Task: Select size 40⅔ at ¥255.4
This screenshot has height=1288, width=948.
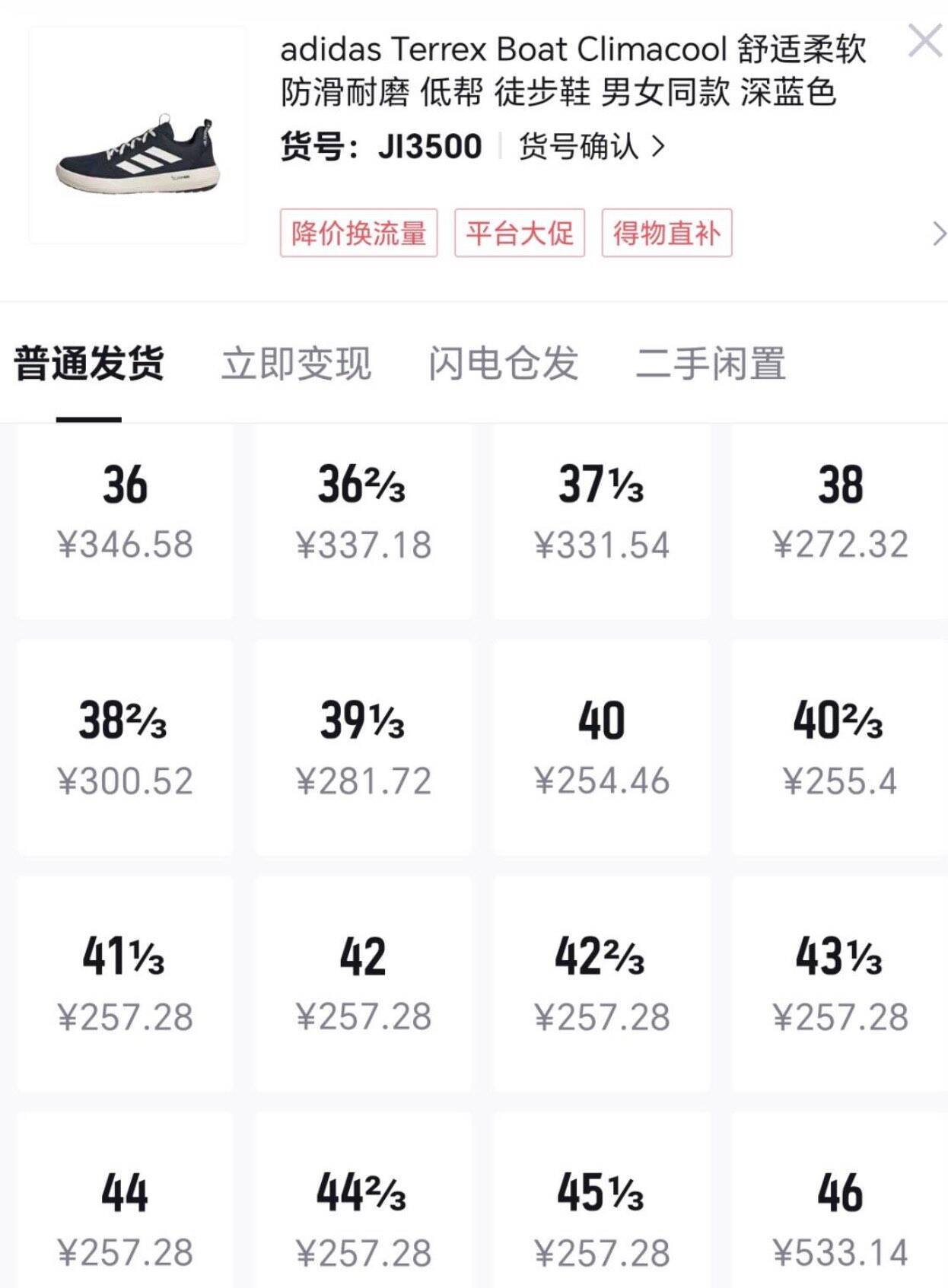Action: [x=840, y=748]
